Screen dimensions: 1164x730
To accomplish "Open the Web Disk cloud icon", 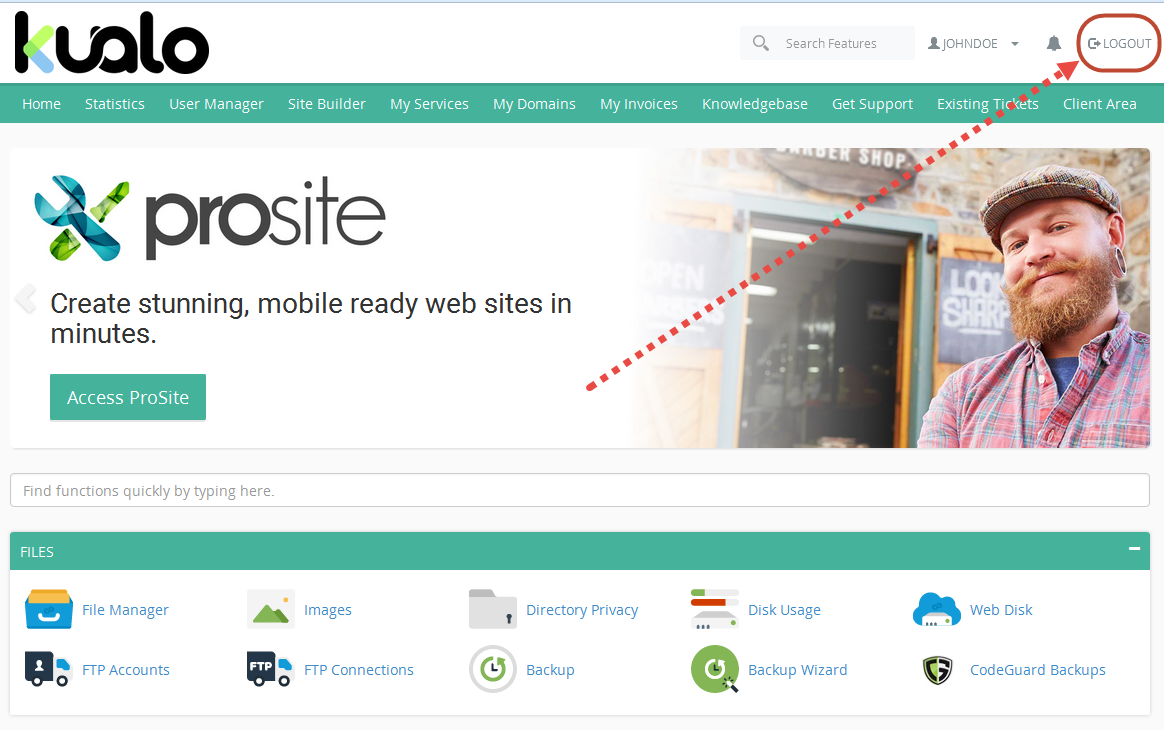I will 936,609.
